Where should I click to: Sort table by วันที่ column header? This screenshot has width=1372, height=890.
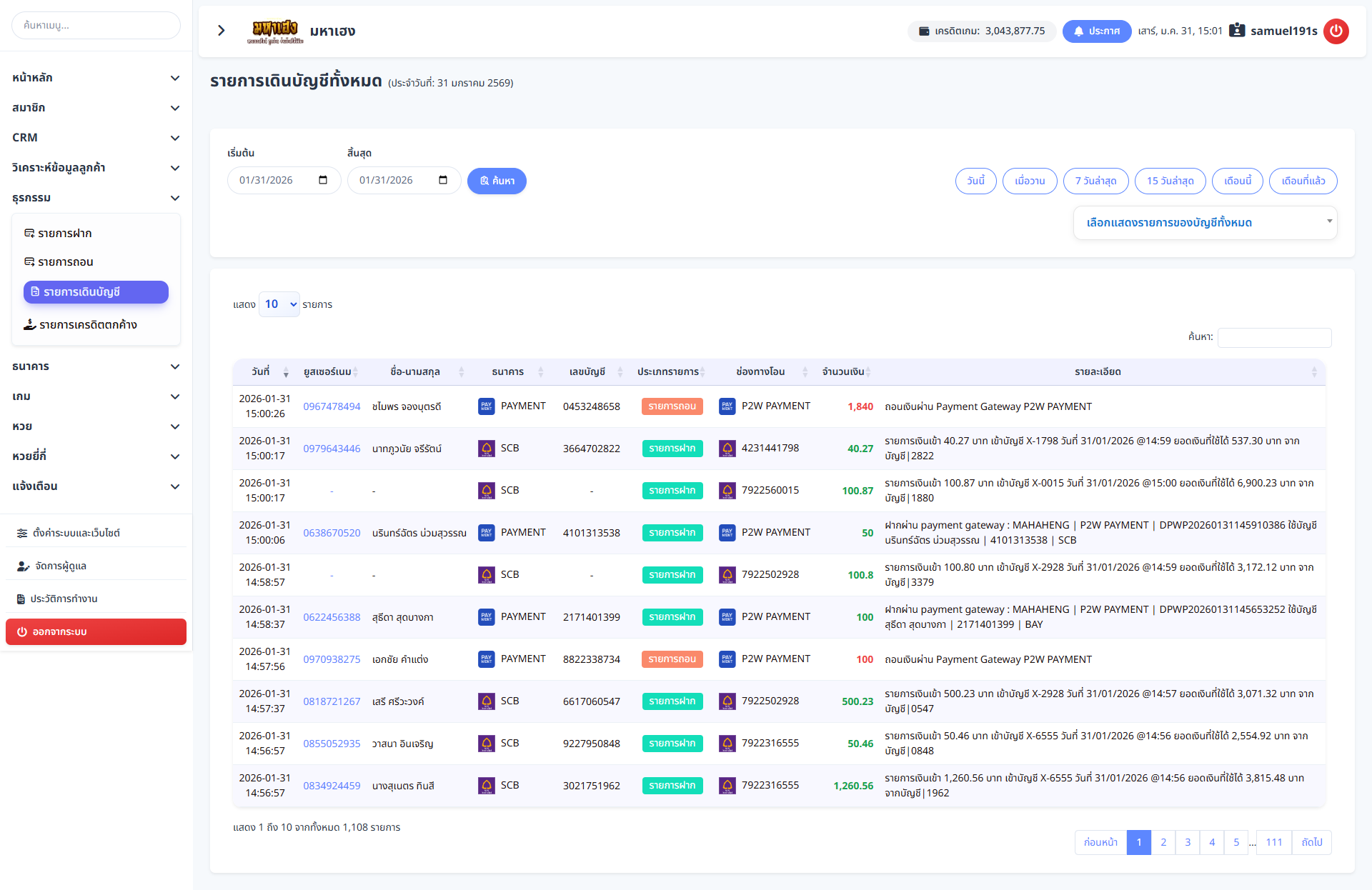(262, 372)
